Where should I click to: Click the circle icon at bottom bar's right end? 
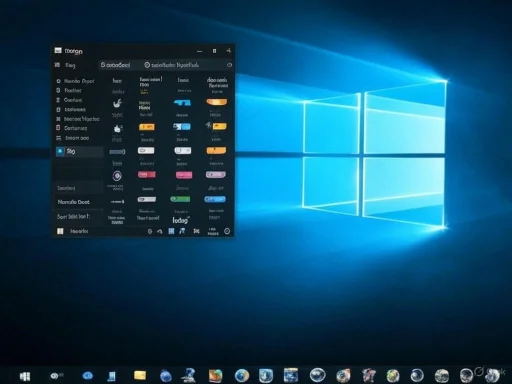click(x=227, y=231)
